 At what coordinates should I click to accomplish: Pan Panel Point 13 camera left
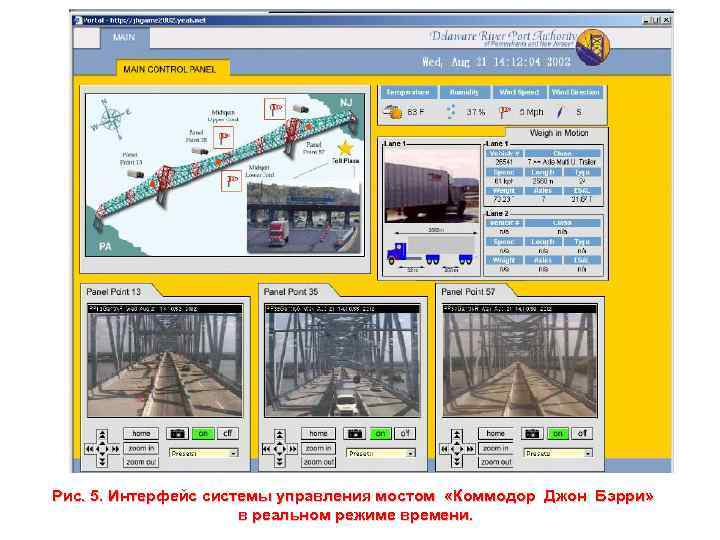pos(90,449)
